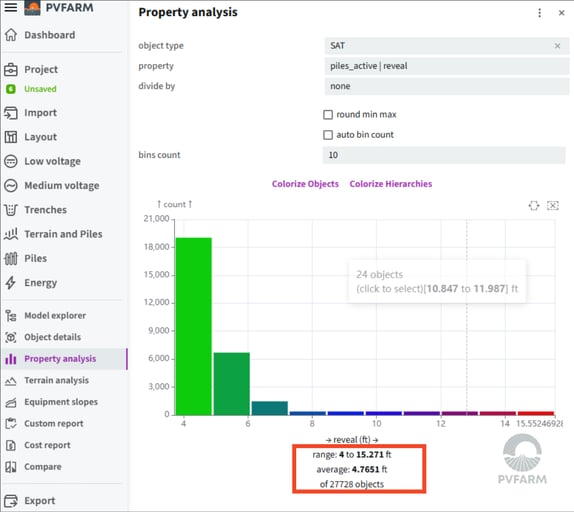Click the reveal (ft) axis label
574x512 pixels.
click(352, 440)
